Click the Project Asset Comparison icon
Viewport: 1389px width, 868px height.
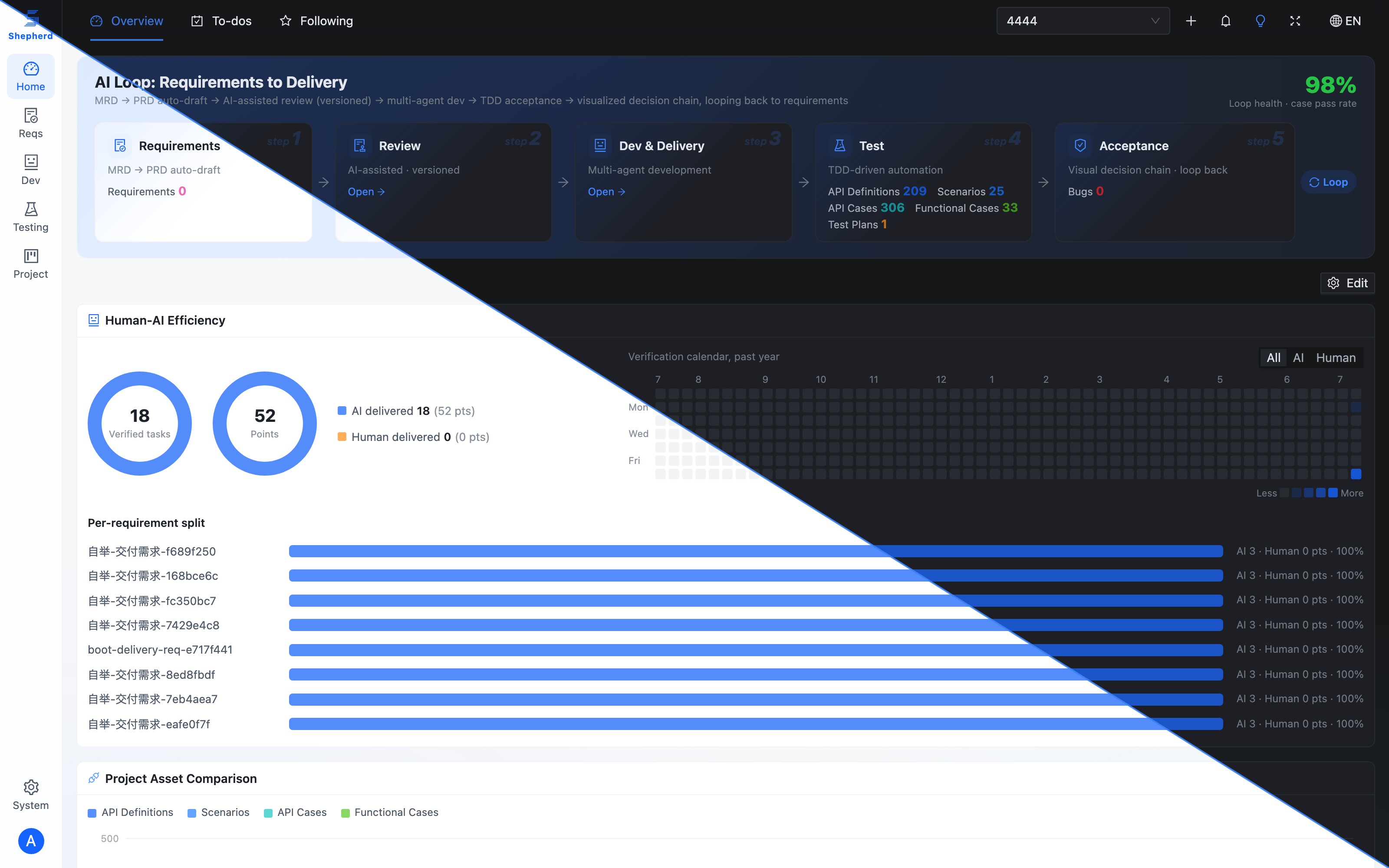(94, 778)
